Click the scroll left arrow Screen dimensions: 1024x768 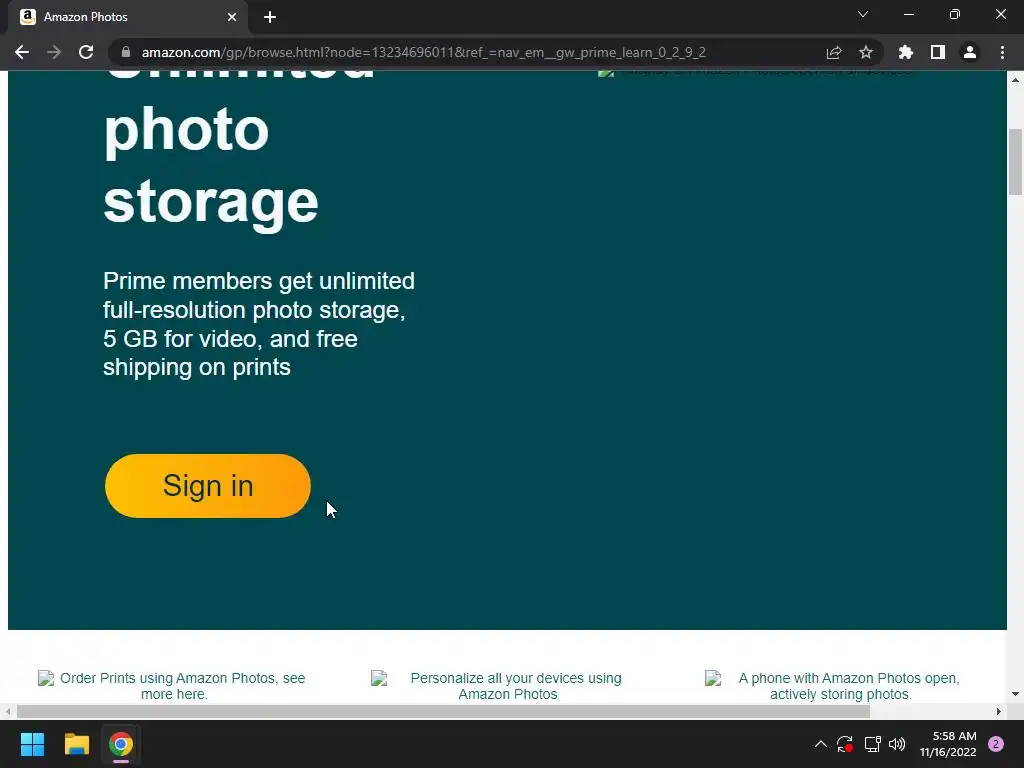(8, 711)
